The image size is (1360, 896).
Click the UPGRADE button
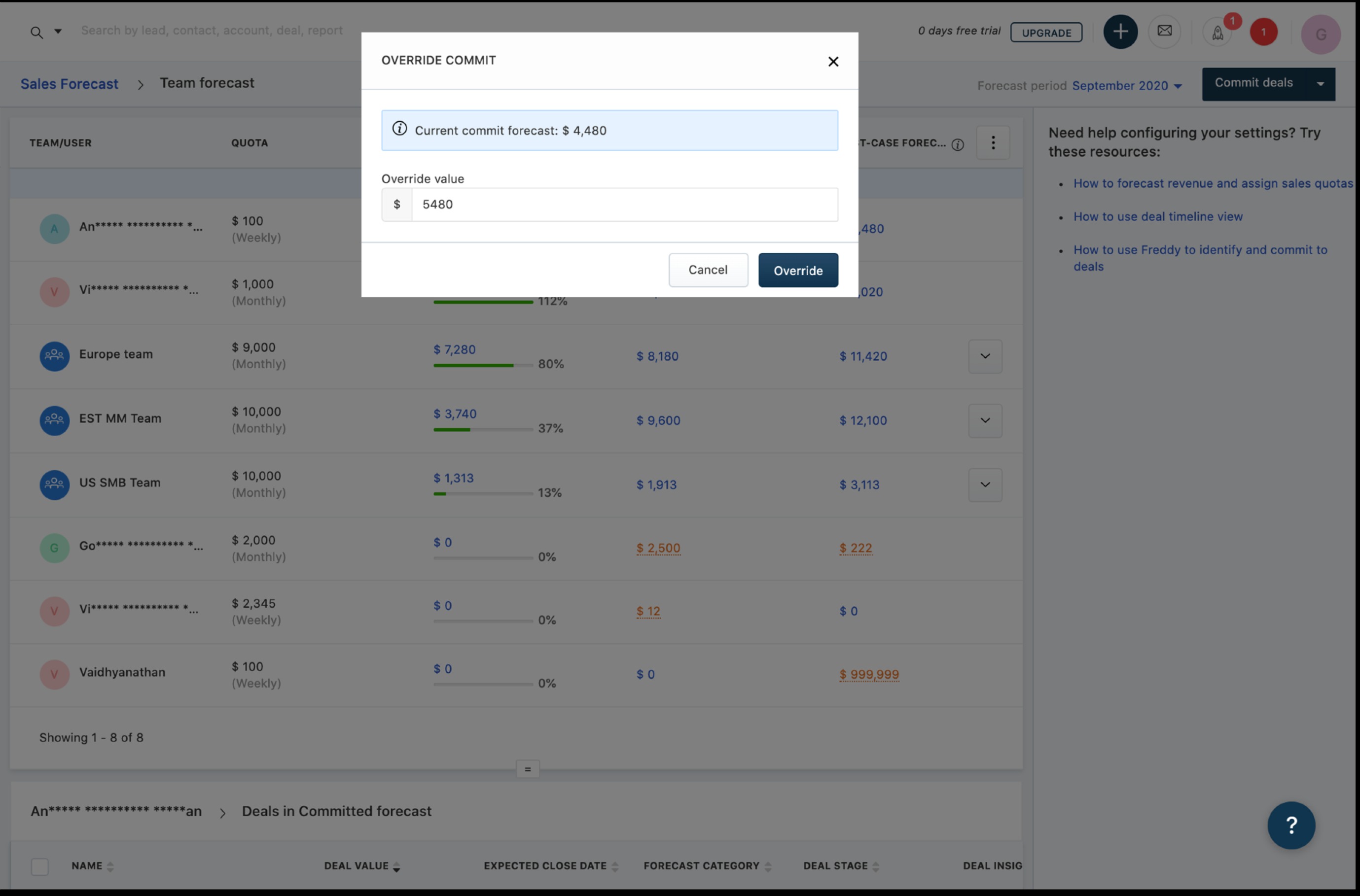point(1045,33)
